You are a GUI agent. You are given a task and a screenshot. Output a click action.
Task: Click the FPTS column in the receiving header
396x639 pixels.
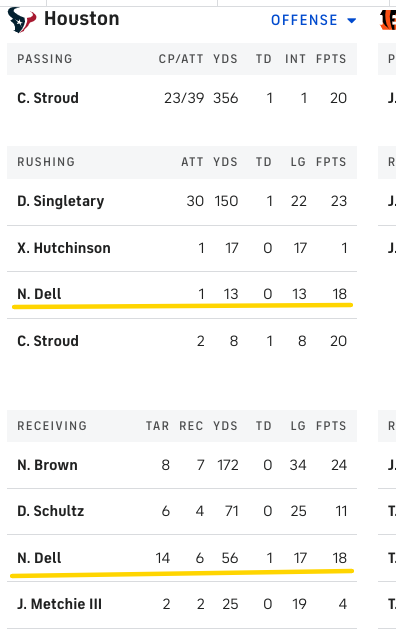point(331,426)
